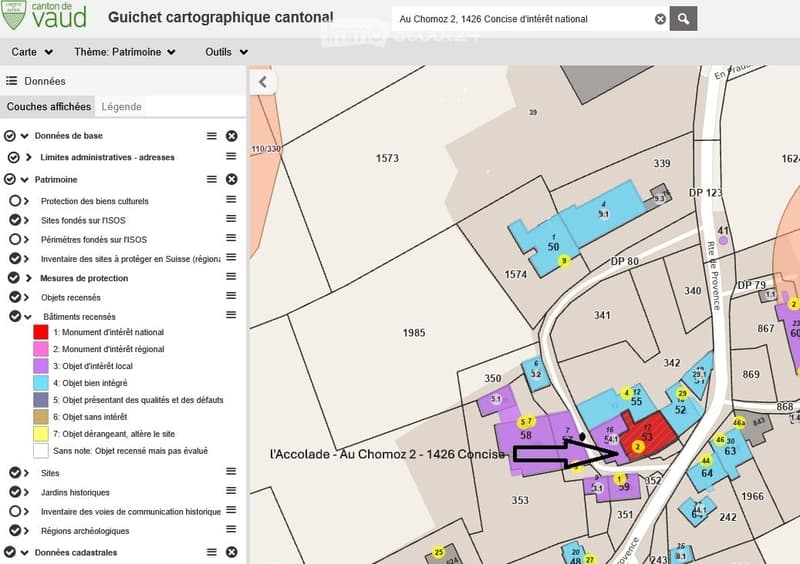Click parcel 1573 label on the map
800x564 pixels.
coord(387,158)
